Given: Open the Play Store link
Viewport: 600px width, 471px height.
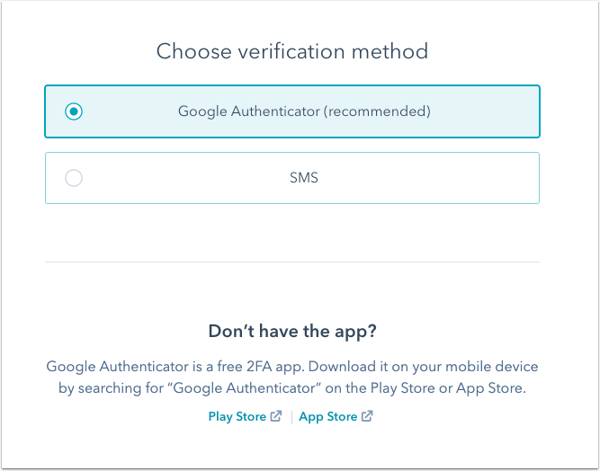Looking at the screenshot, I should (x=237, y=416).
